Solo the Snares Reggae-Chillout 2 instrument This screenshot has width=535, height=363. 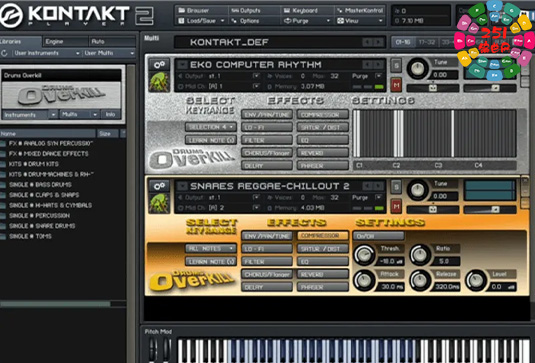click(x=396, y=187)
